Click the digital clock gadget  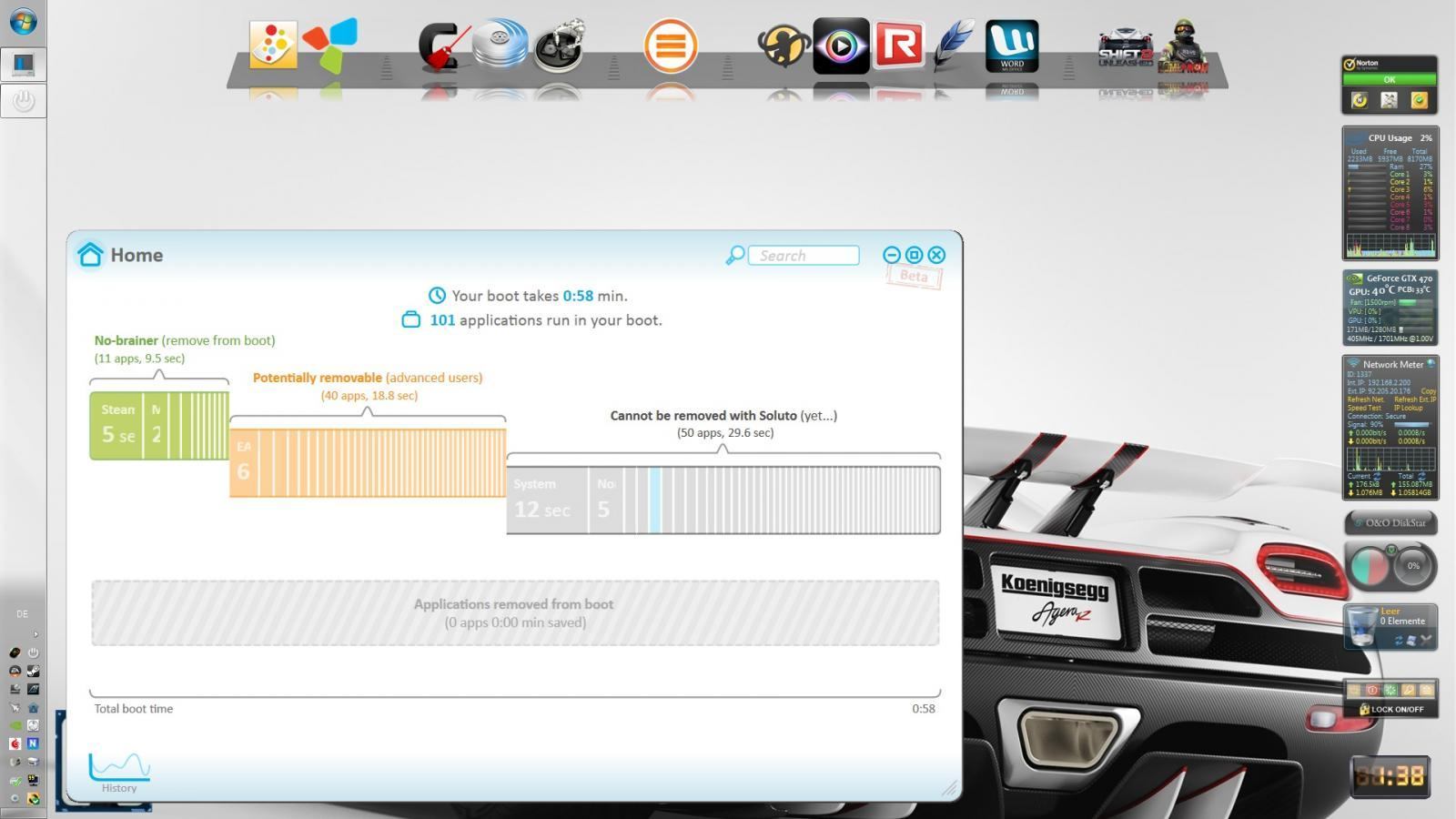pyautogui.click(x=1390, y=776)
